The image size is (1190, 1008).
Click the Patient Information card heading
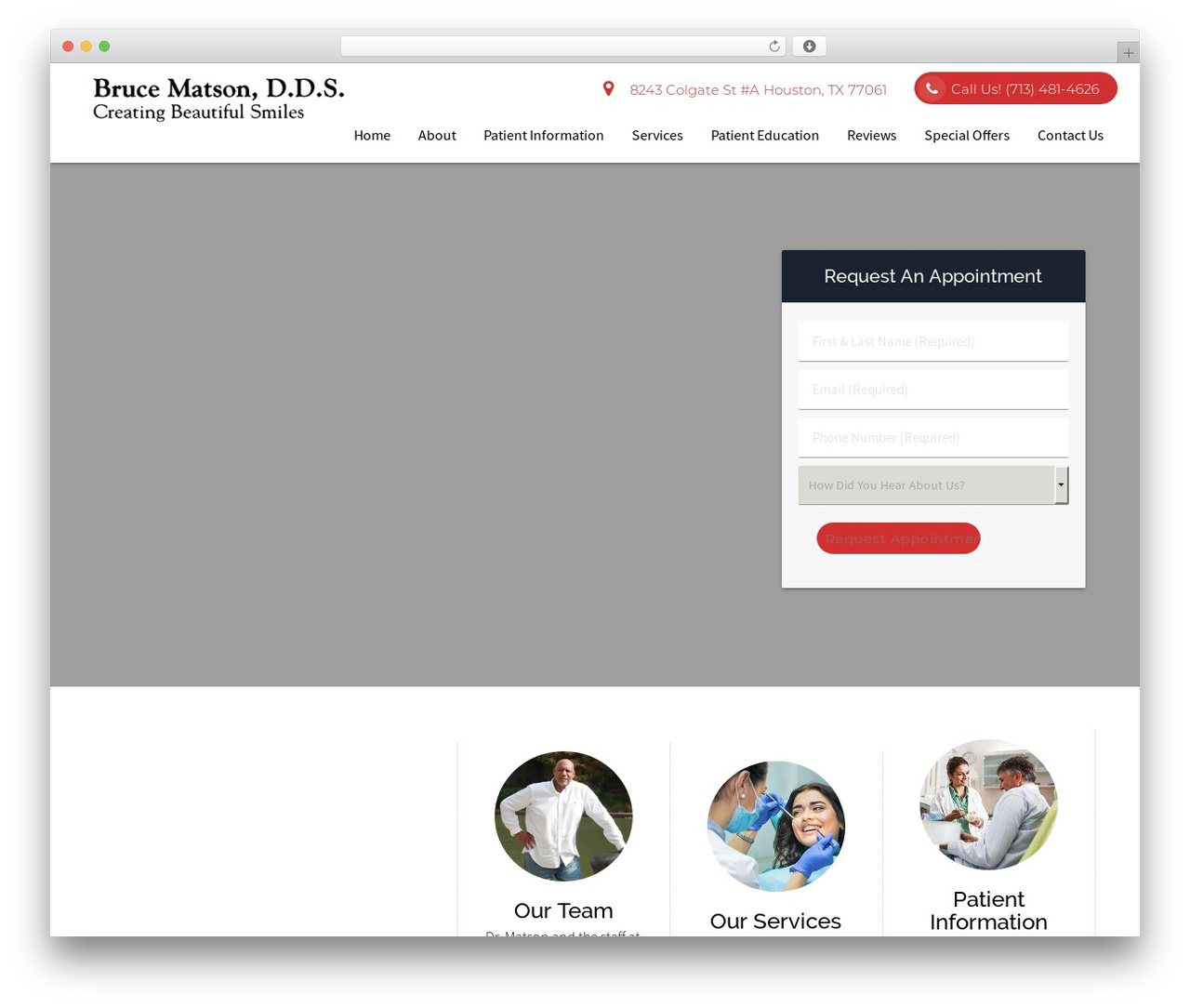point(988,910)
